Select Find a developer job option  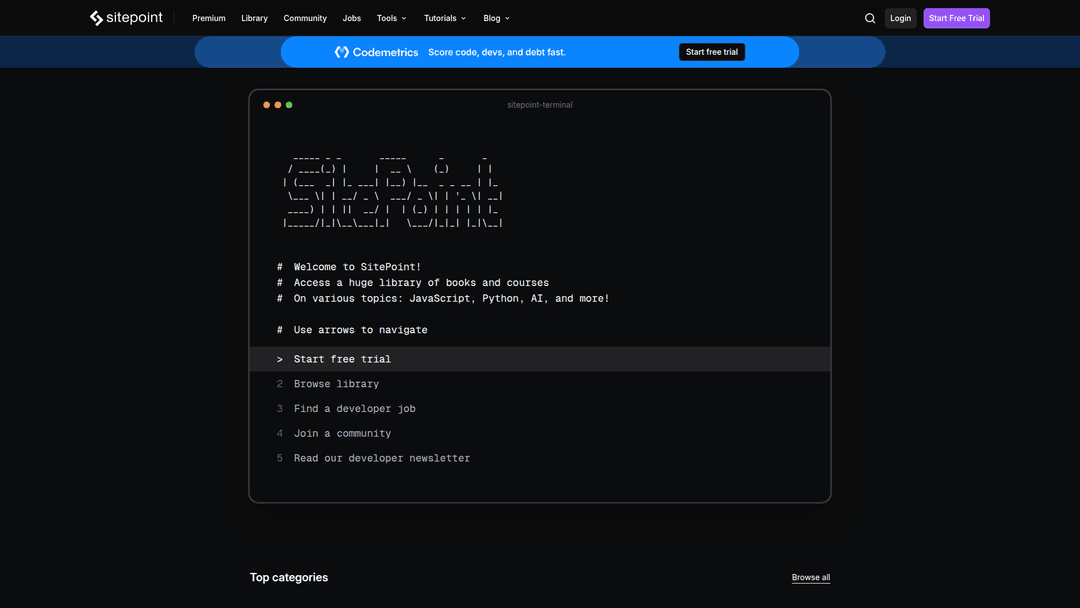[x=354, y=409]
